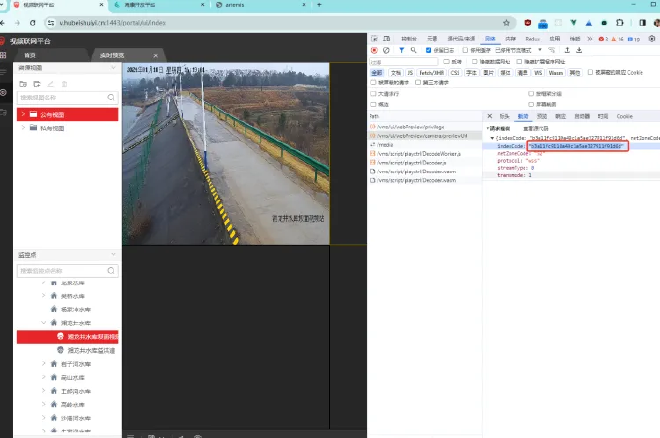660x438 pixels.
Task: Reload the page in the browser
Action: coord(32,23)
